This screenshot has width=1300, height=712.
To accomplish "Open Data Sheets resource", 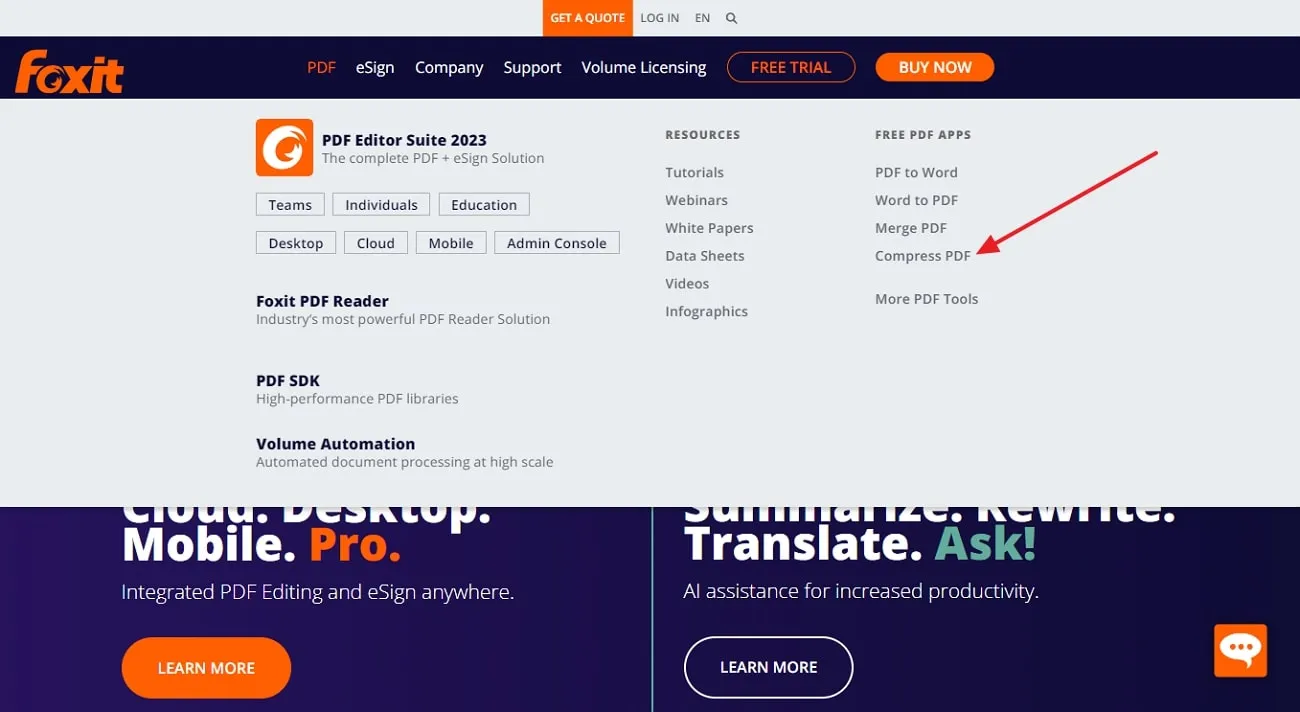I will (x=705, y=256).
